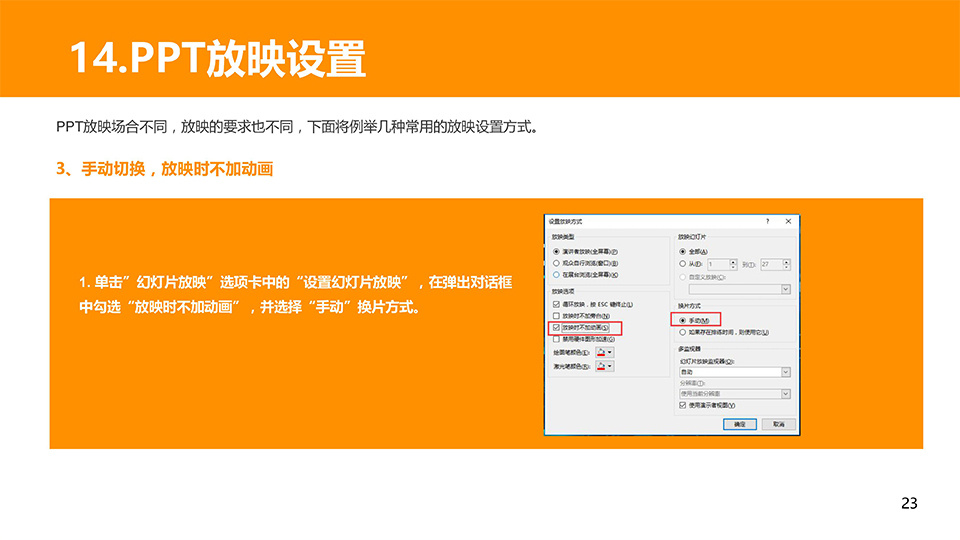The height and width of the screenshot is (540, 960).
Task: Enable 放映时不加旁白 checkbox
Action: pyautogui.click(x=556, y=315)
